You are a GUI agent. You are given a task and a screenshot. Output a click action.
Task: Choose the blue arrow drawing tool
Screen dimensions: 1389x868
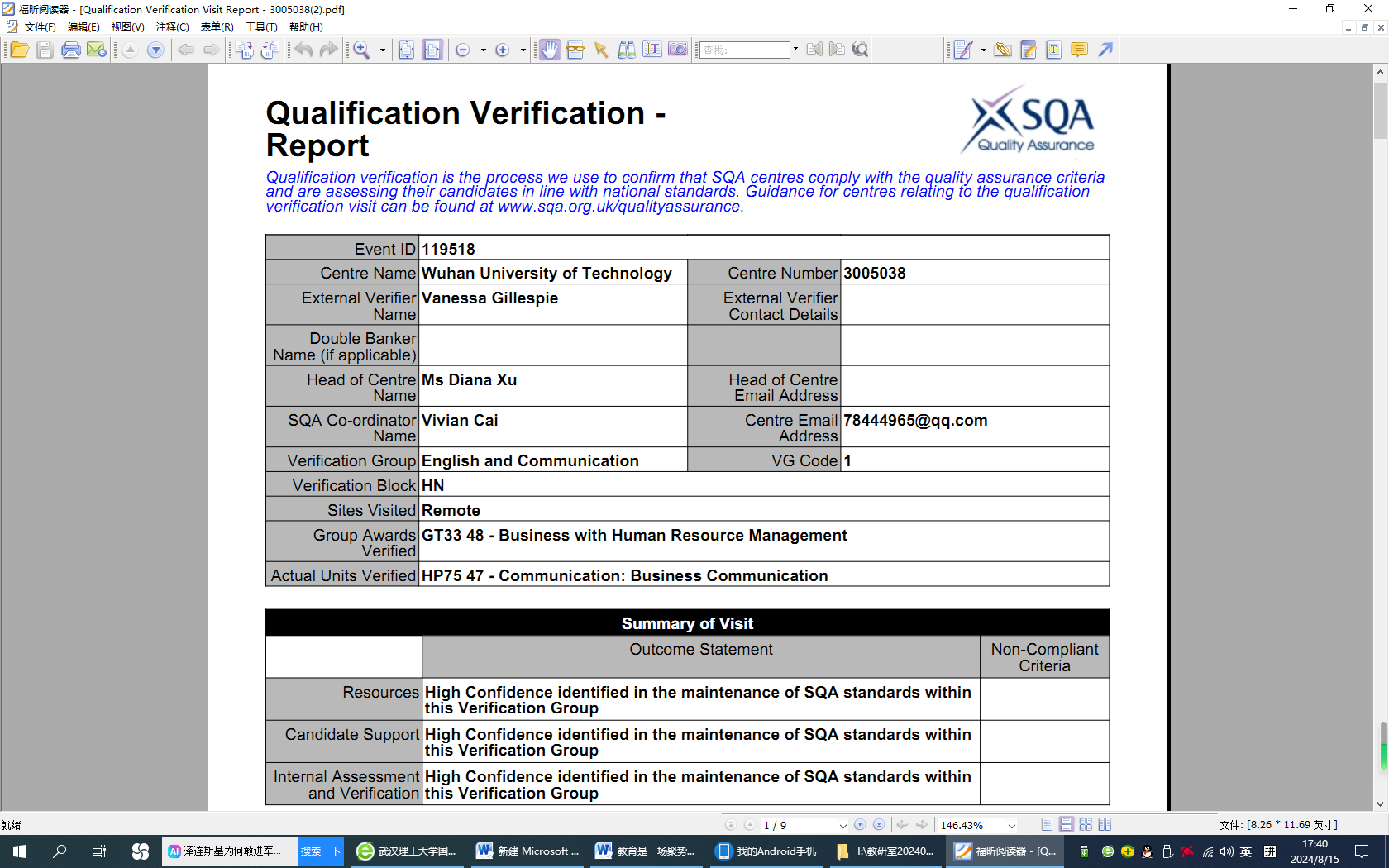(x=1105, y=50)
